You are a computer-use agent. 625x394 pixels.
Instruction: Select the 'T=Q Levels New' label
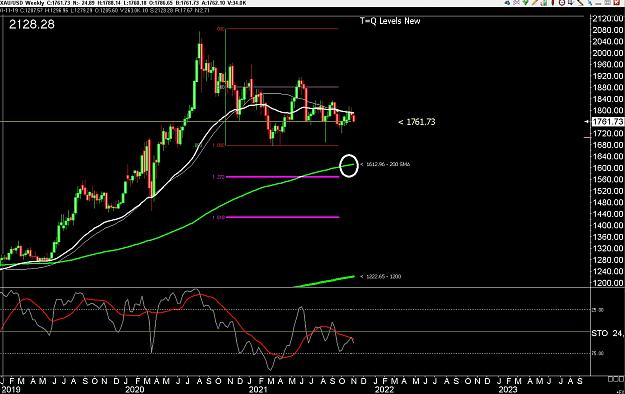tap(390, 21)
